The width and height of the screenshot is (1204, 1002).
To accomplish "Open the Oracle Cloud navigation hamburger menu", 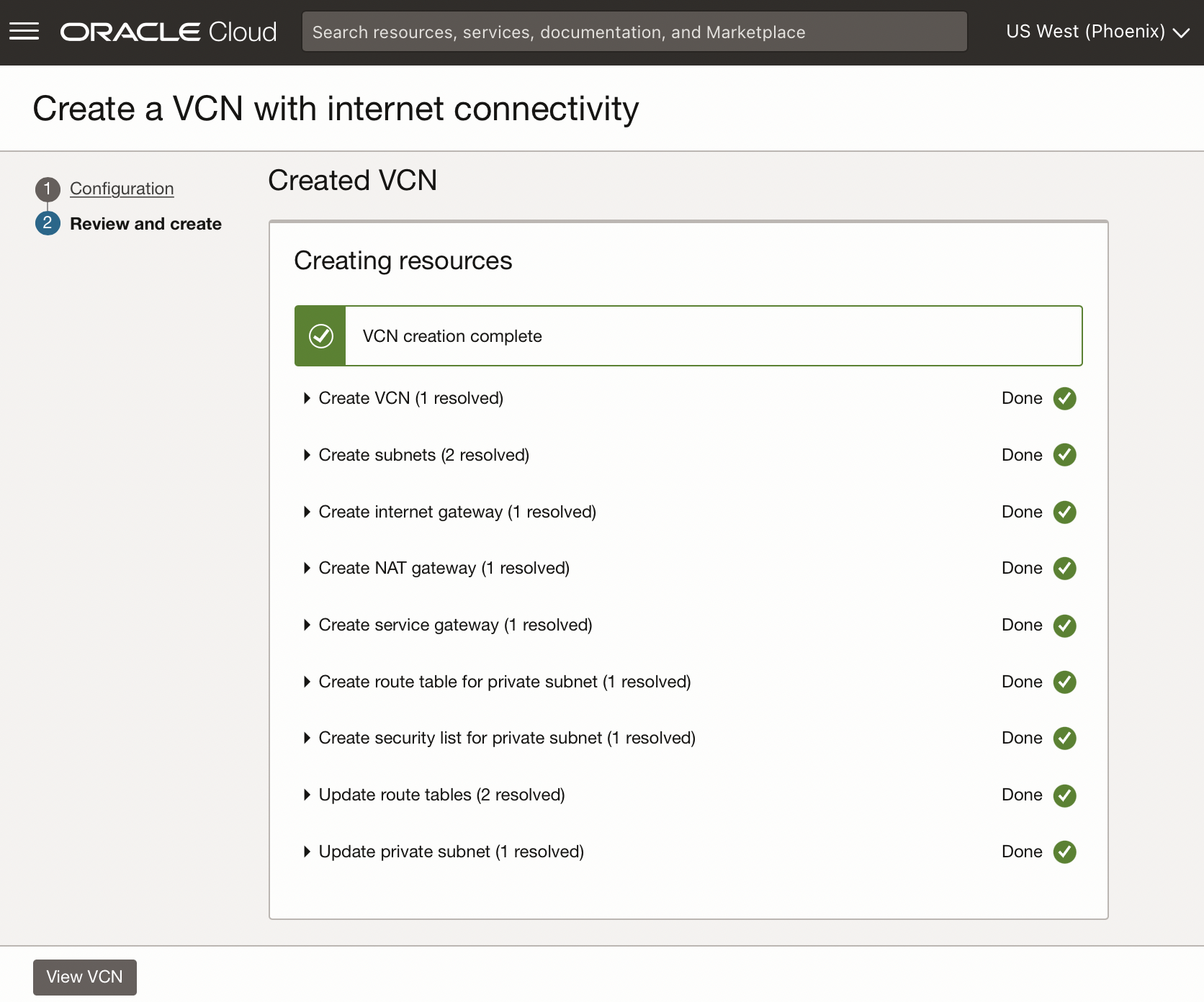I will click(24, 31).
